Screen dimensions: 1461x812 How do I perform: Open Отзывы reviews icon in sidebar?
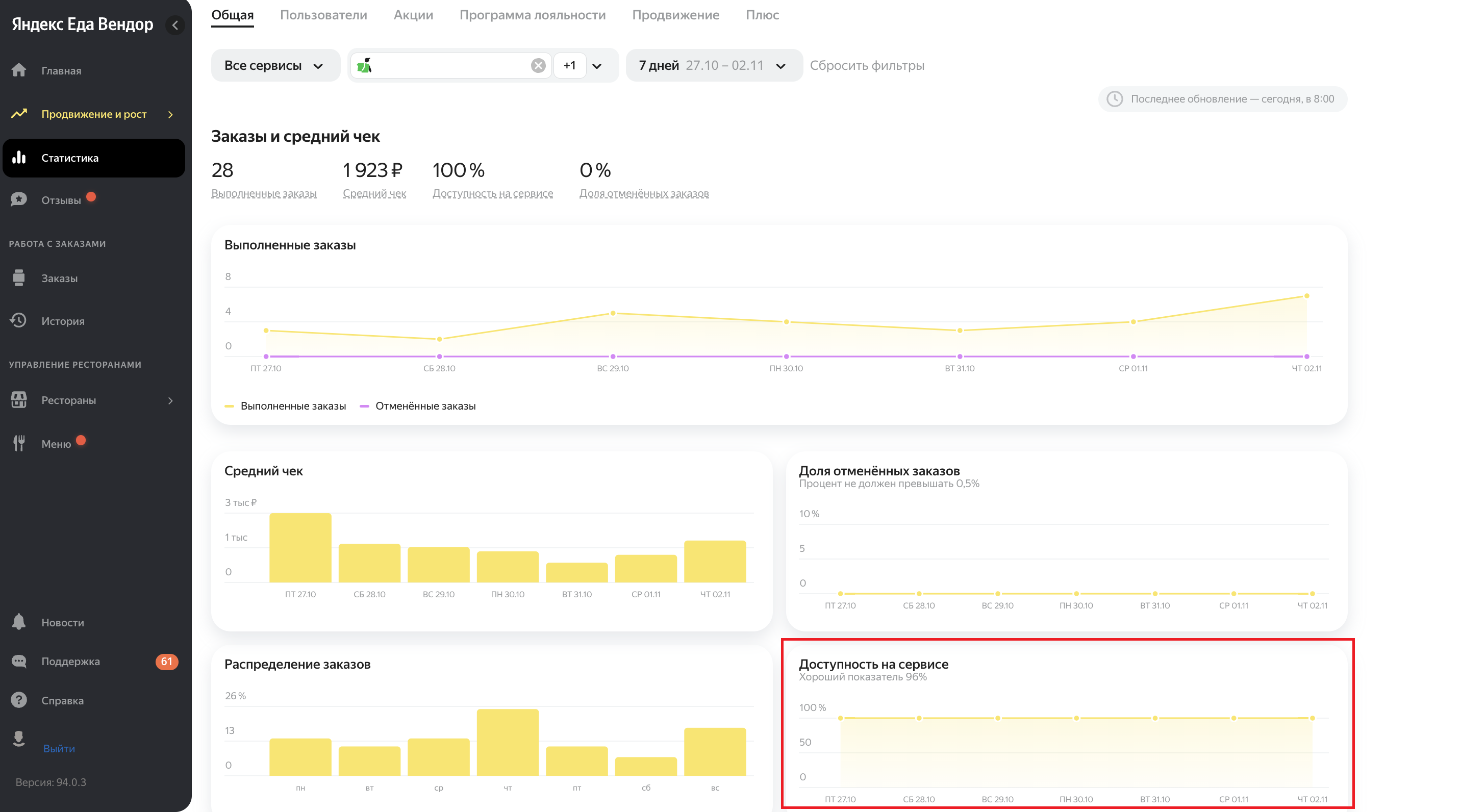19,199
